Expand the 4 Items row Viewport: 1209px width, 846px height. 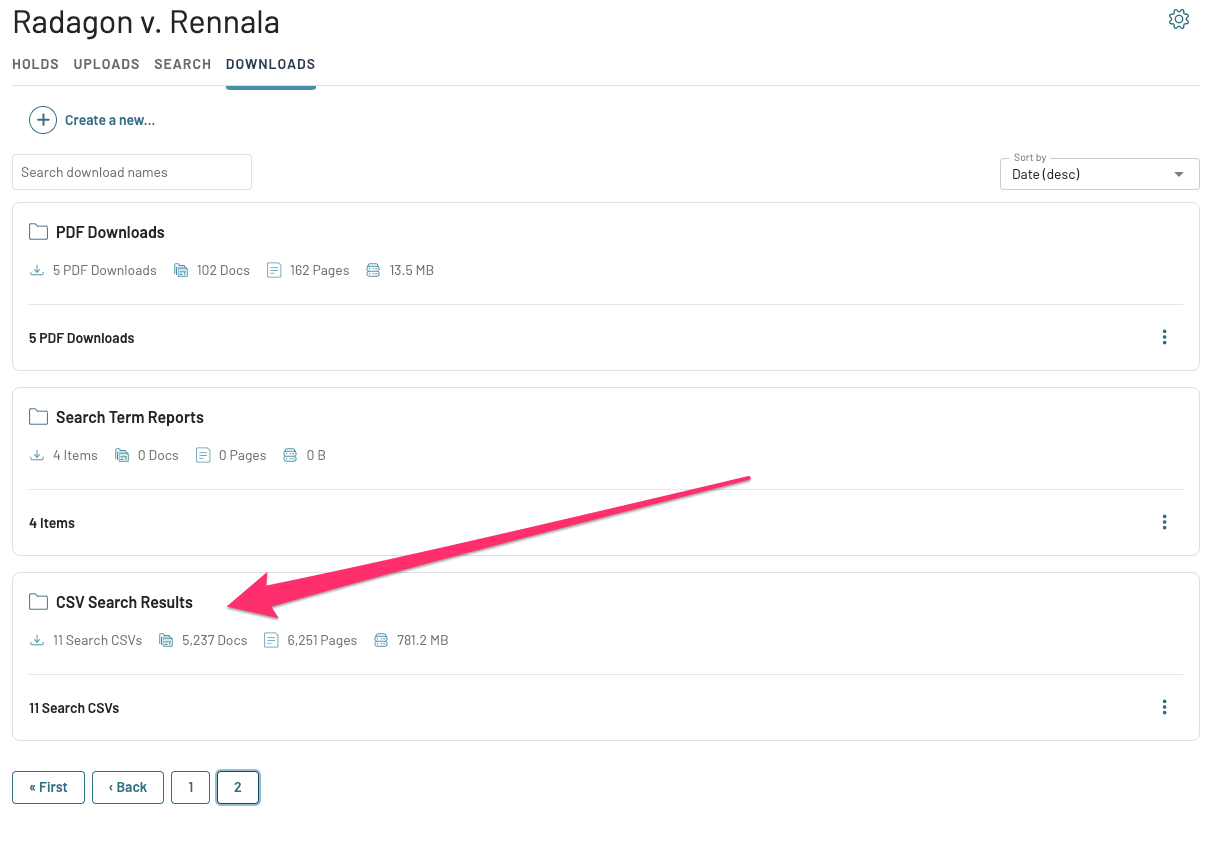tap(605, 523)
